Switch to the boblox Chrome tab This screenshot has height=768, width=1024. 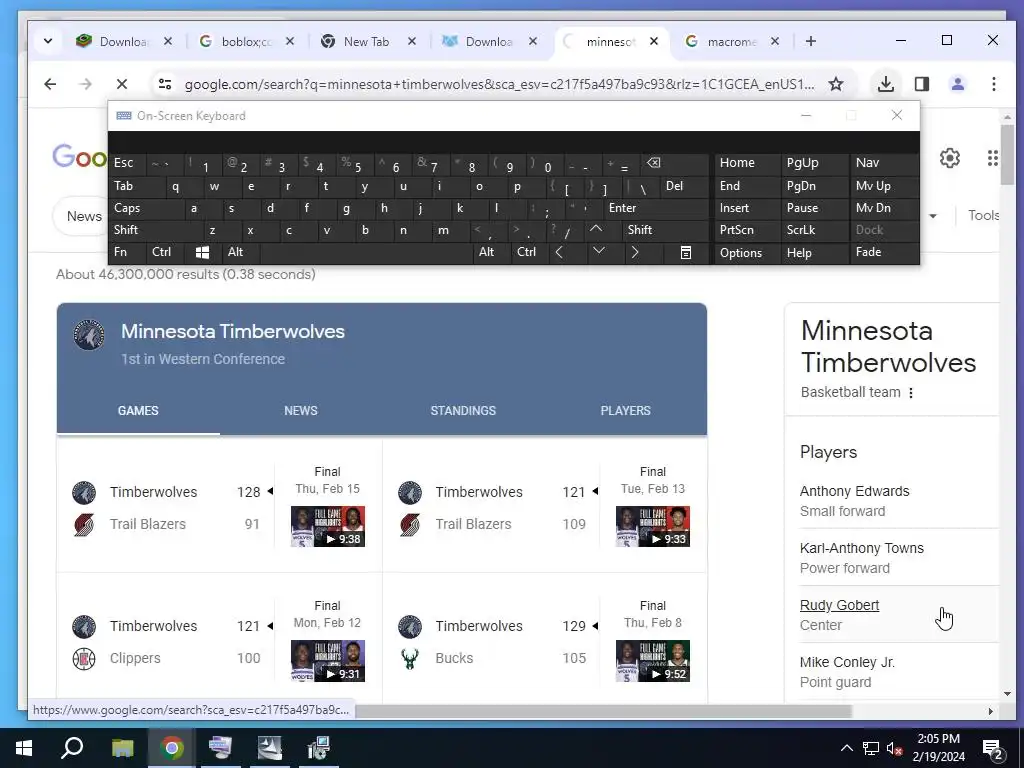tap(247, 41)
